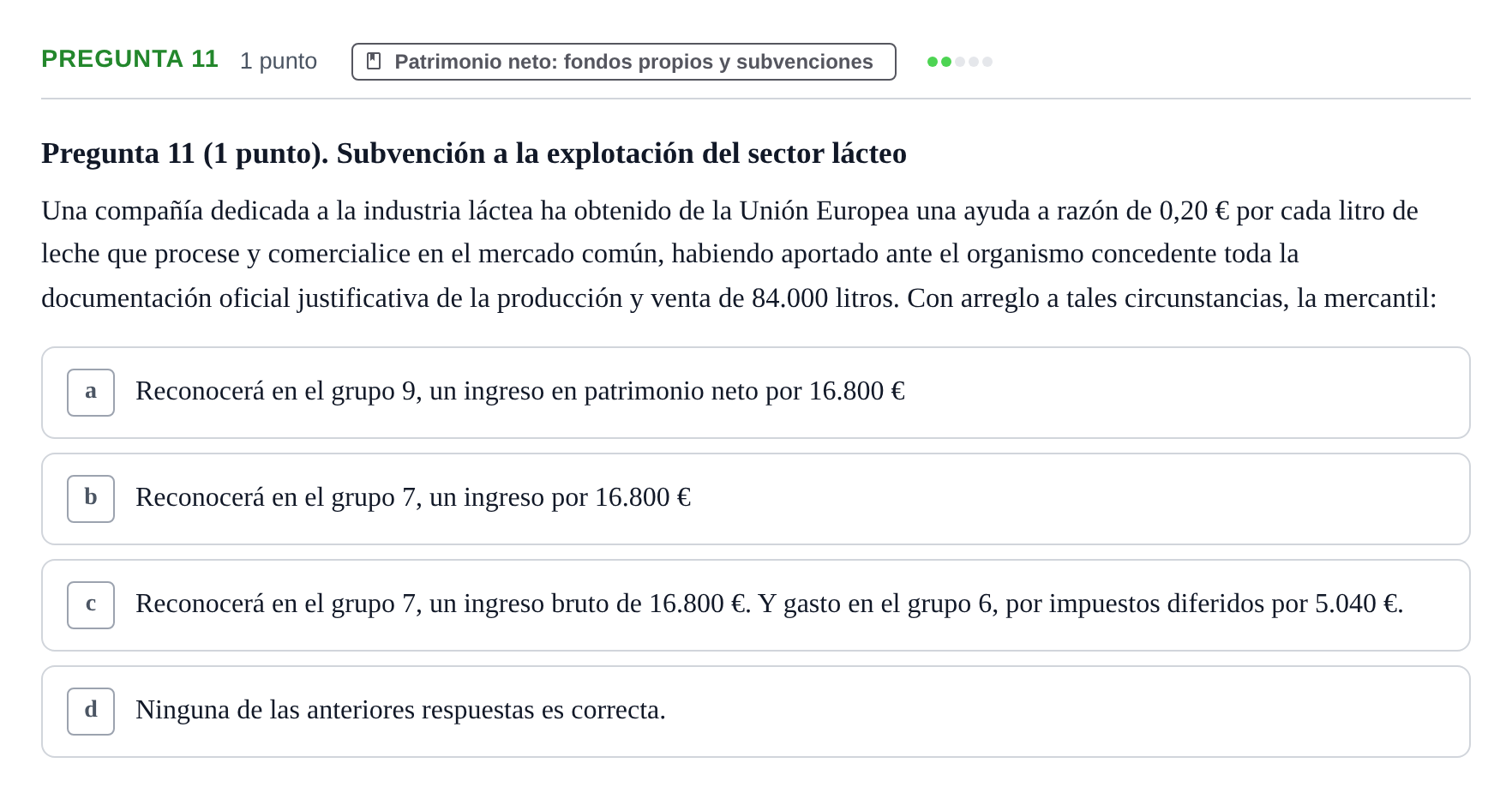
Task: Select answer letter box c
Action: (91, 605)
